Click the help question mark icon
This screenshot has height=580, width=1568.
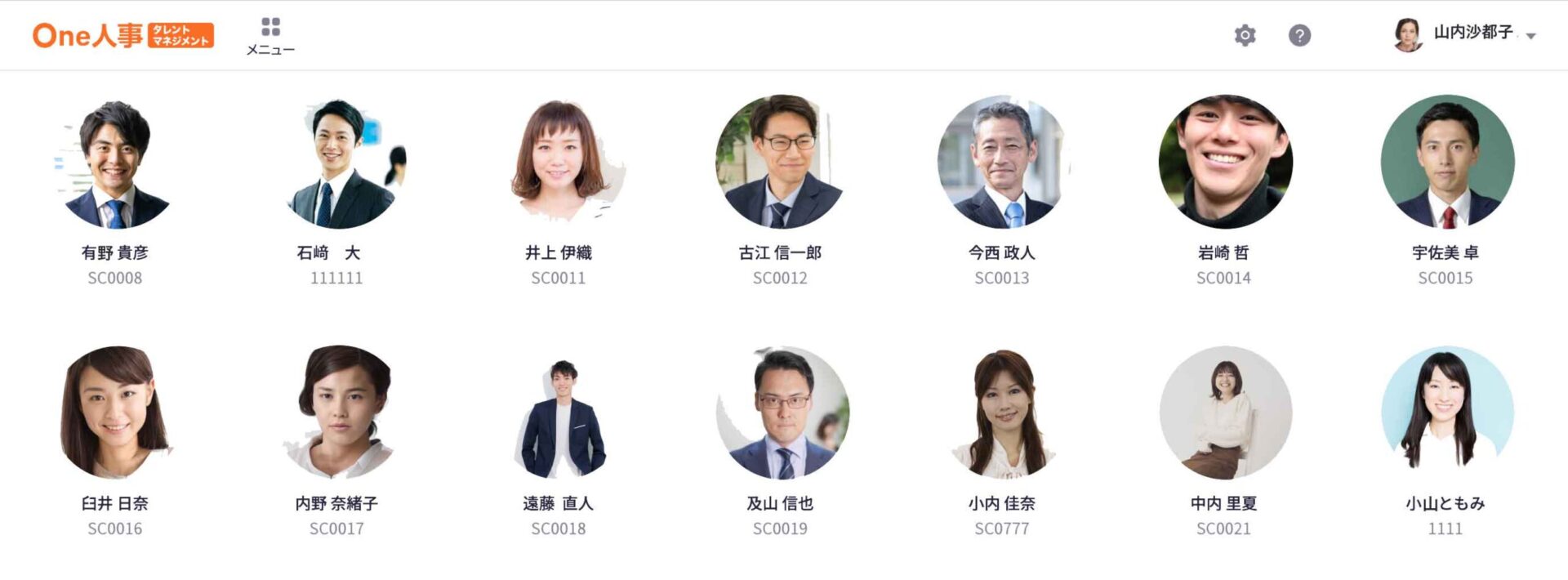[1299, 35]
